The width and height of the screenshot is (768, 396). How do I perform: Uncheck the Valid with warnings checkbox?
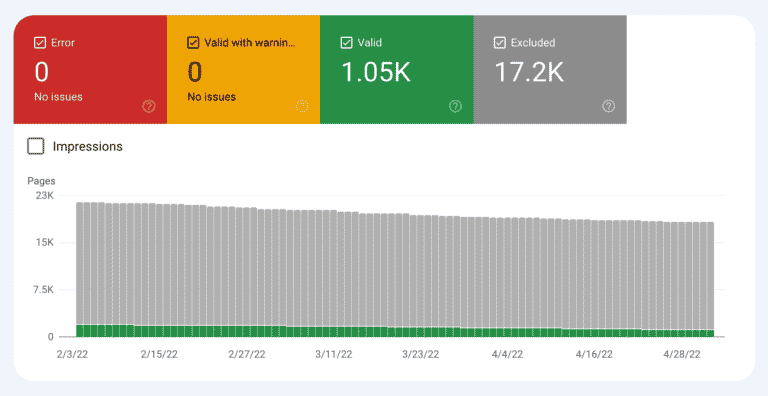193,43
